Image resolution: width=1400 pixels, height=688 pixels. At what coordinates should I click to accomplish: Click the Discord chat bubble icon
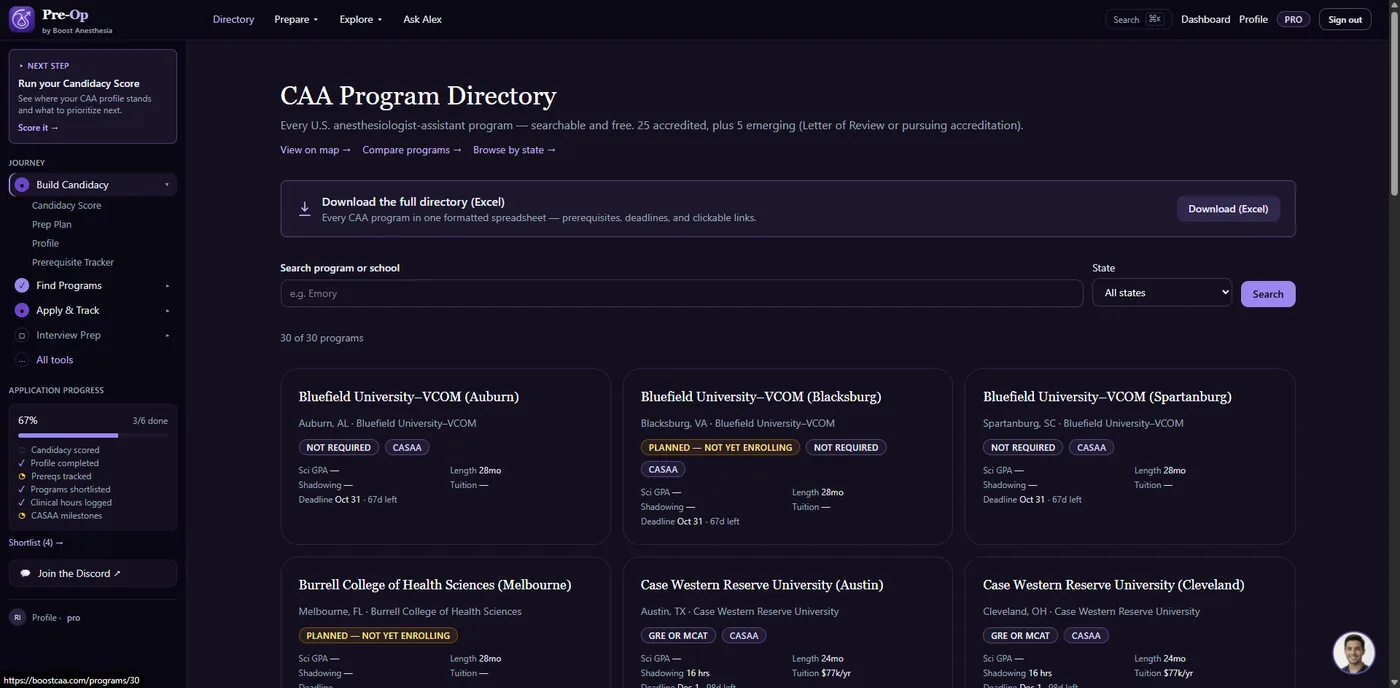click(x=25, y=573)
